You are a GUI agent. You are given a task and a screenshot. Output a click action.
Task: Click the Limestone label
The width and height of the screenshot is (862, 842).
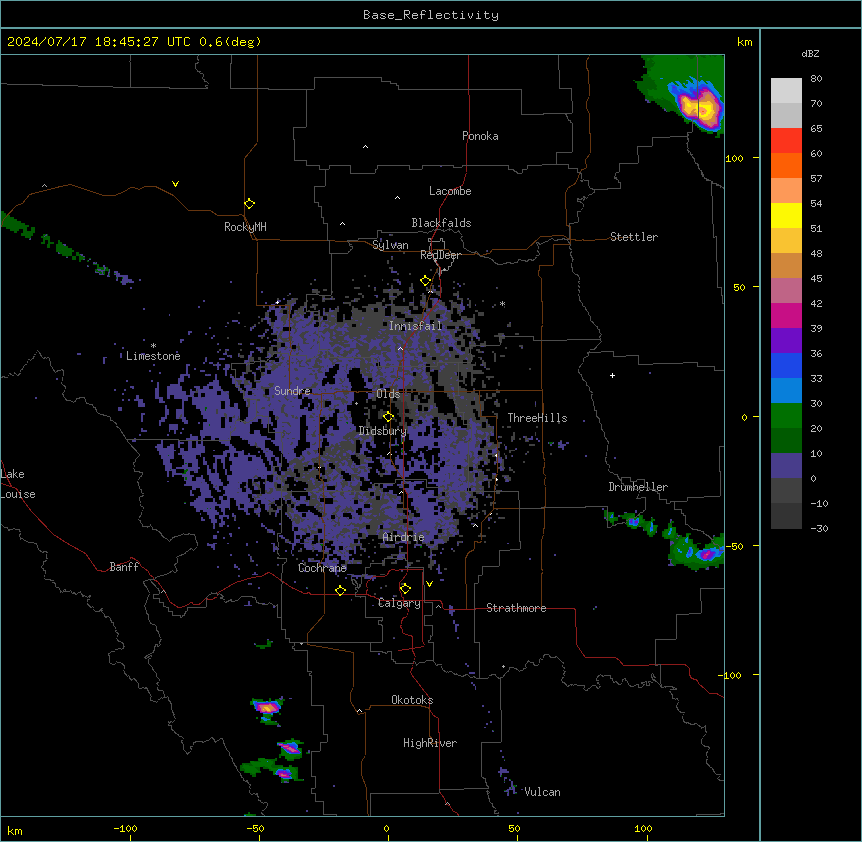(153, 356)
